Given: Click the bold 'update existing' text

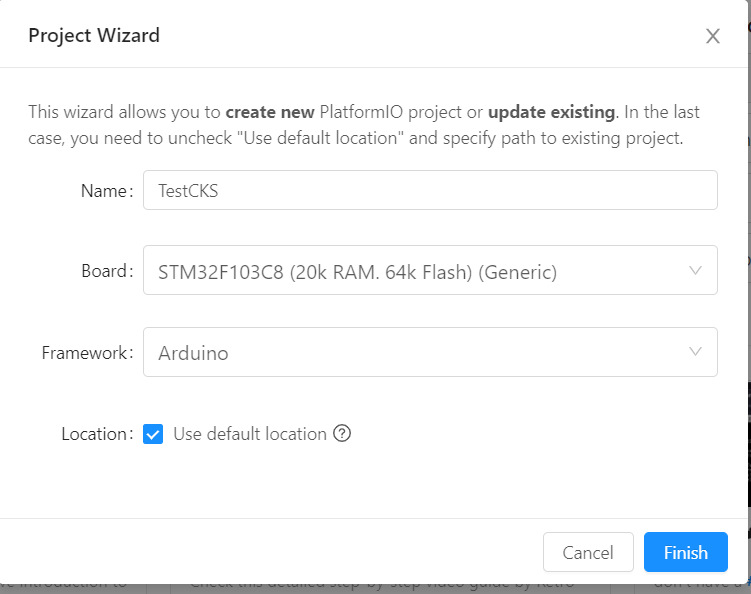Looking at the screenshot, I should click(x=551, y=112).
